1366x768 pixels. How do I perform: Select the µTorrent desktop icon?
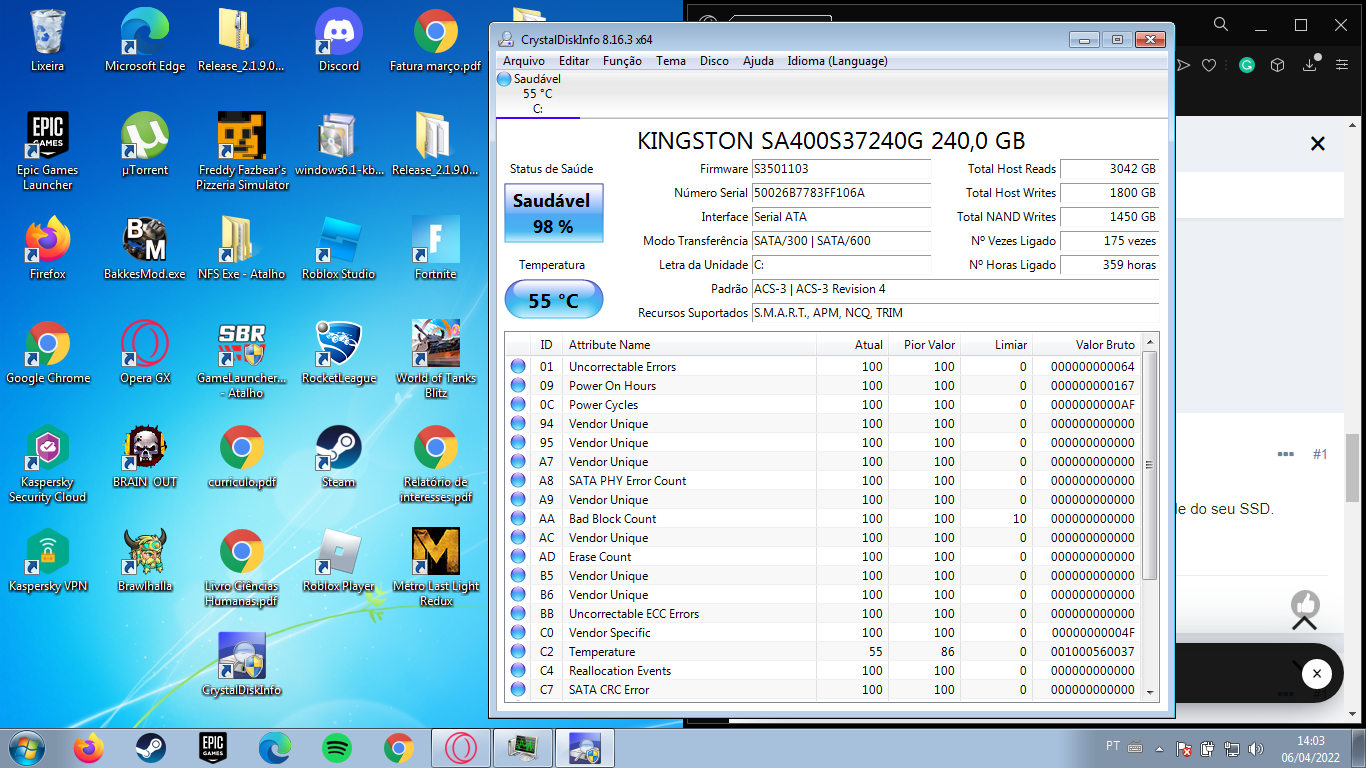(145, 145)
